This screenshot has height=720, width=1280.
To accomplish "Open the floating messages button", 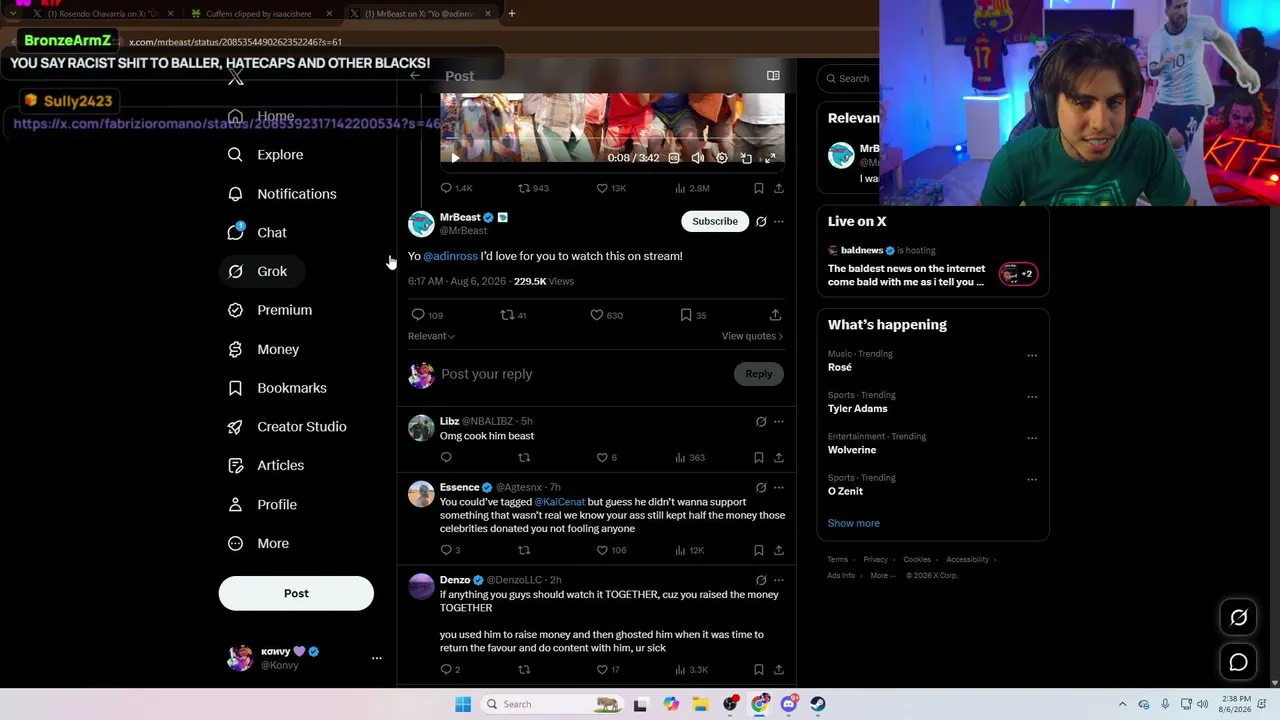I will point(1238,662).
